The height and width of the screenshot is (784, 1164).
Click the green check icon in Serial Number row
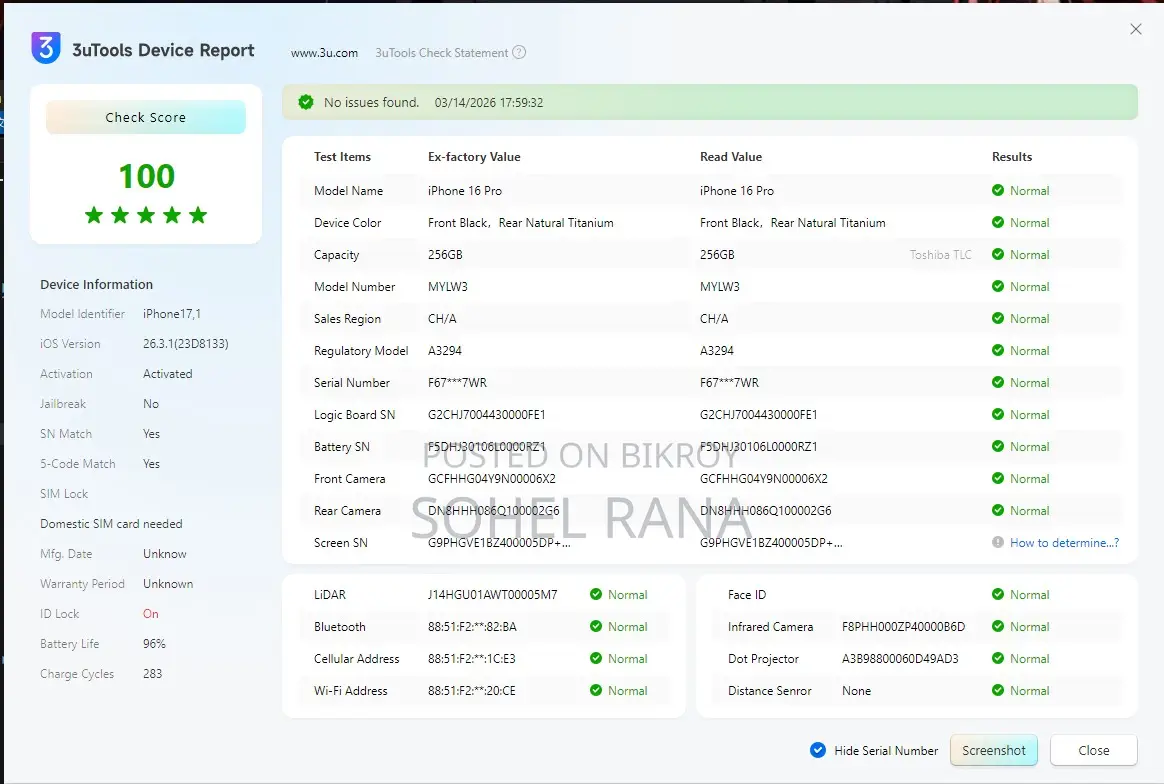tap(998, 382)
